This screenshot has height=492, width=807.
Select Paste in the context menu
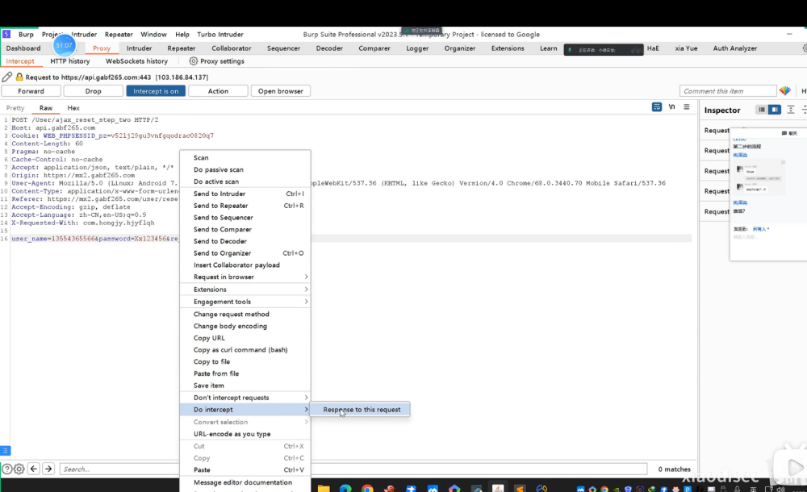(x=245, y=469)
